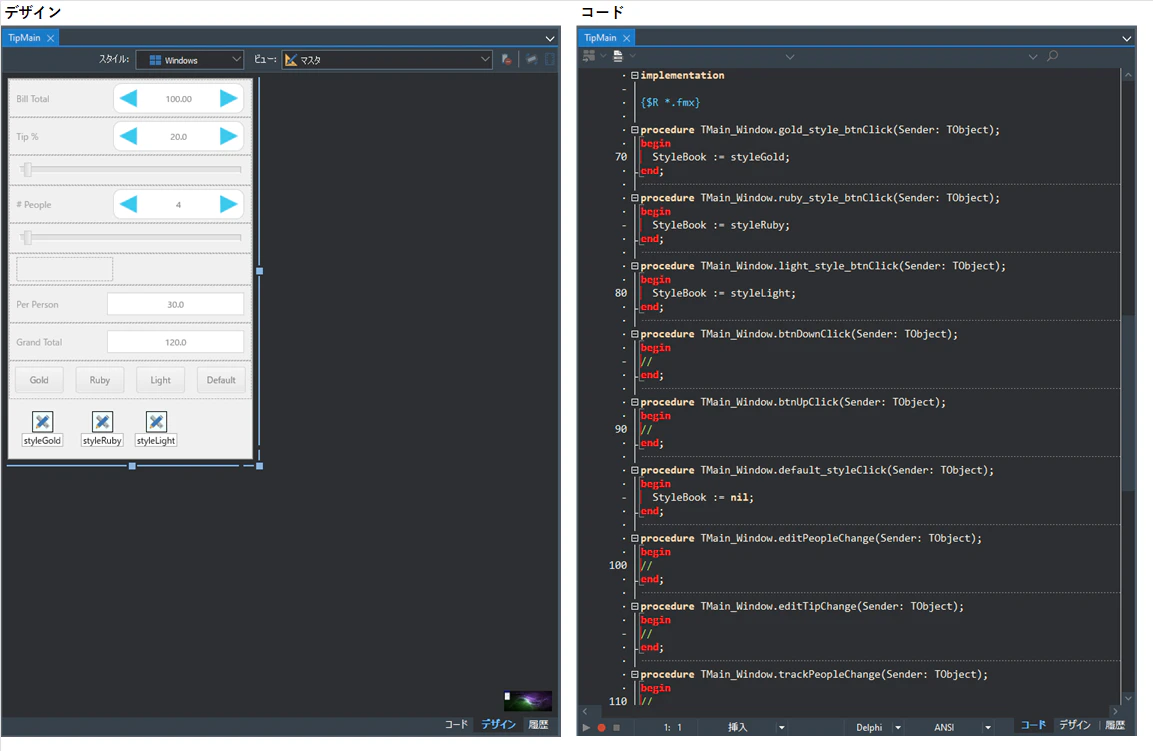This screenshot has height=751, width=1153.
Task: Open 履歴 tab in the design pane
Action: pos(538,725)
